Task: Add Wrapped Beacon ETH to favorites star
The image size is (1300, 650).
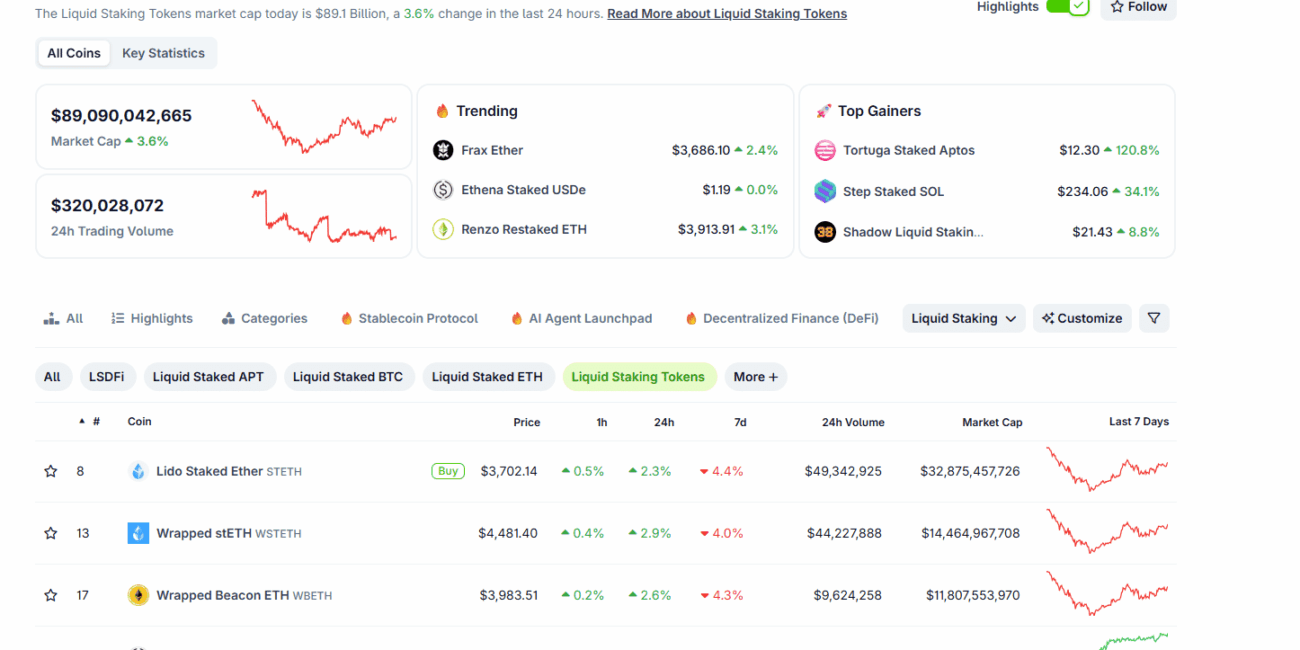Action: (x=51, y=595)
